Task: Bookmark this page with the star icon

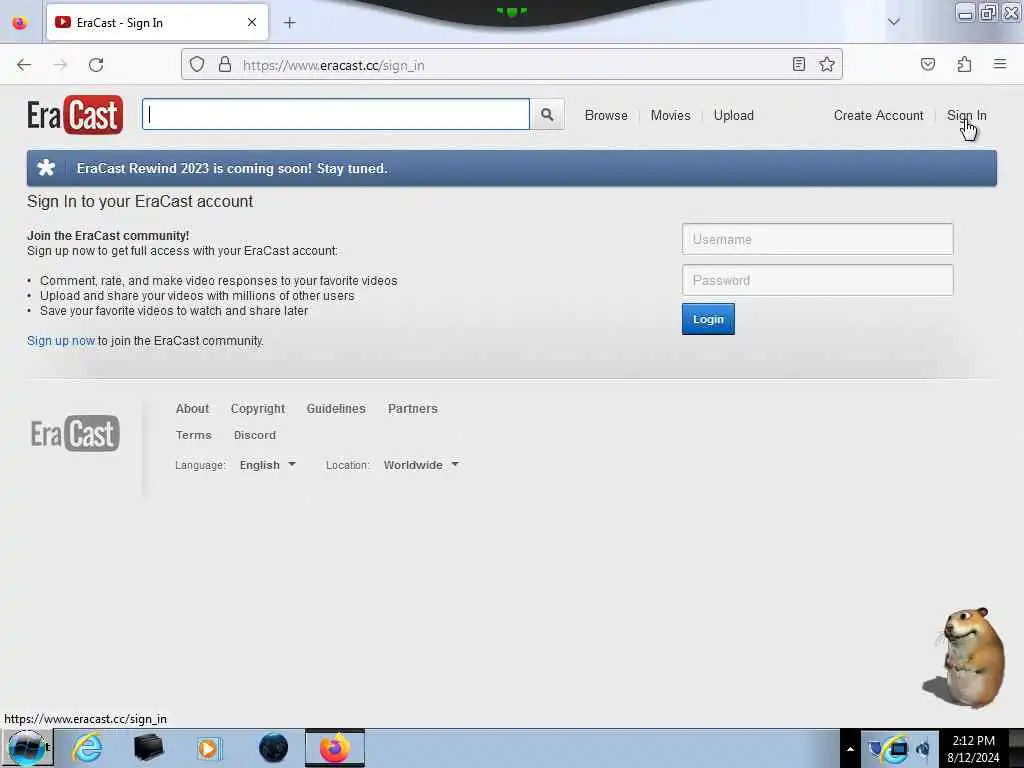Action: (827, 64)
